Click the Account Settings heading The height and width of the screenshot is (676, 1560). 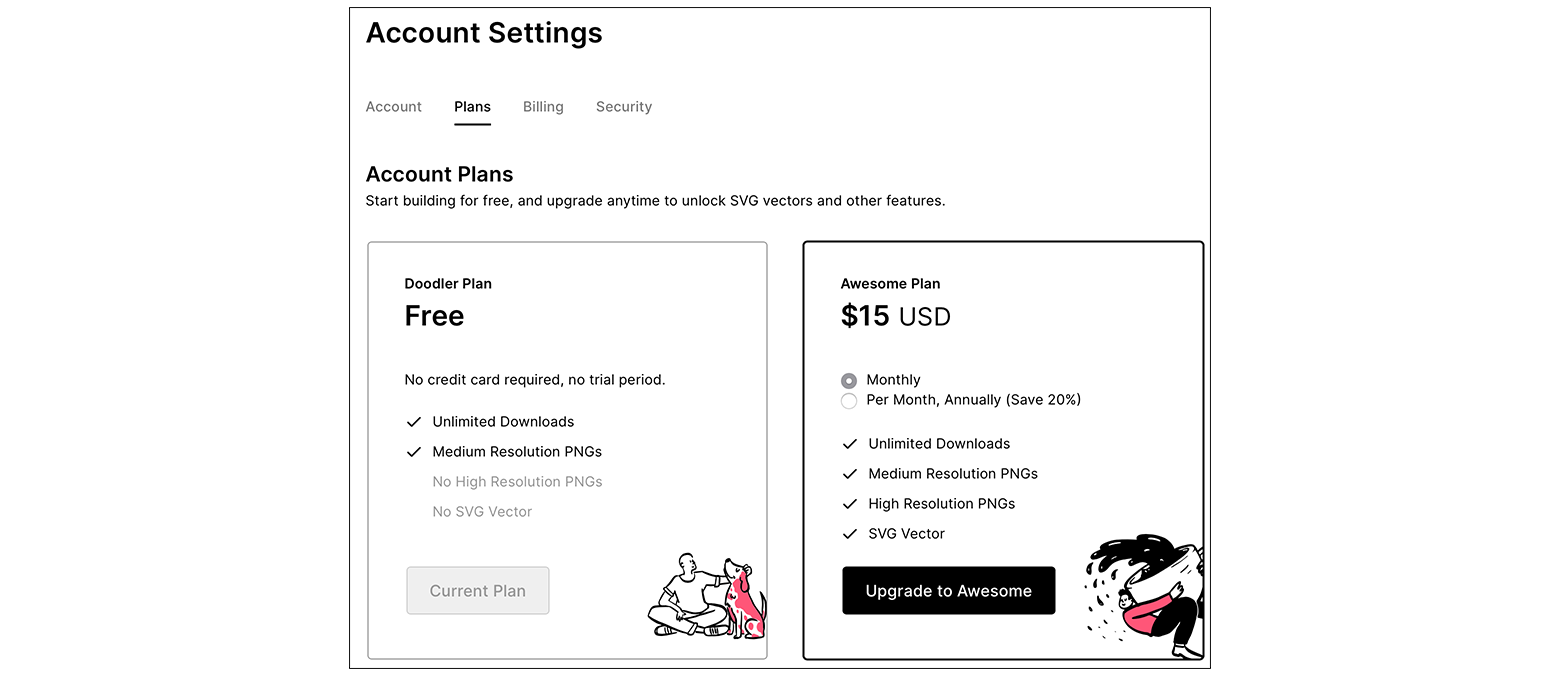(484, 33)
